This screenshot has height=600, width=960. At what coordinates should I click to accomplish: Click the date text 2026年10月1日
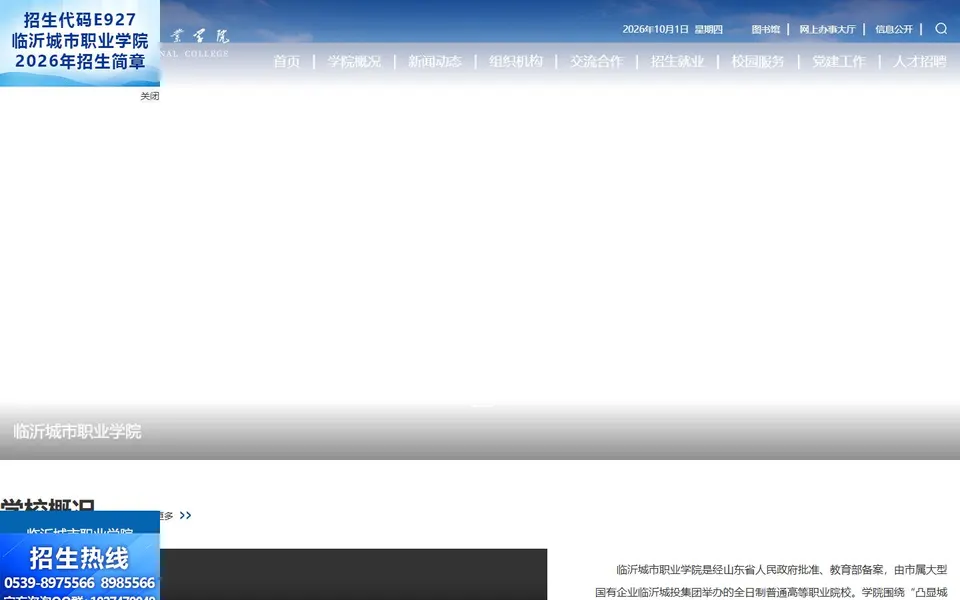pos(655,29)
